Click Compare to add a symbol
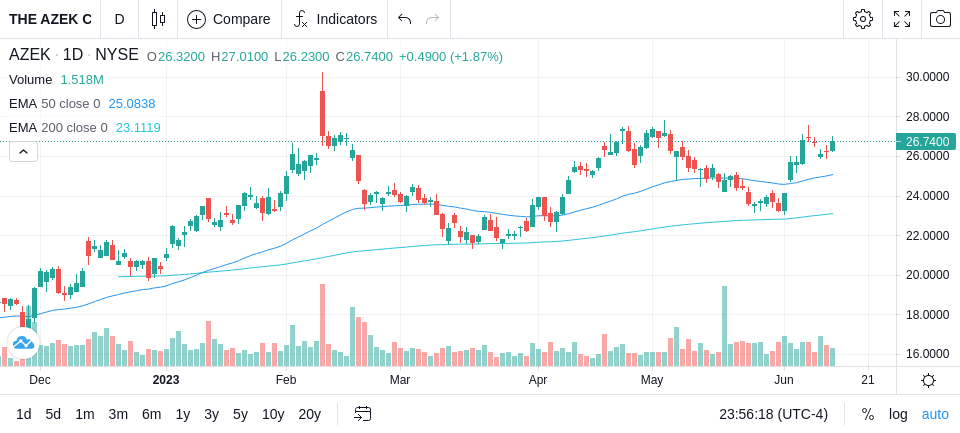 click(229, 19)
